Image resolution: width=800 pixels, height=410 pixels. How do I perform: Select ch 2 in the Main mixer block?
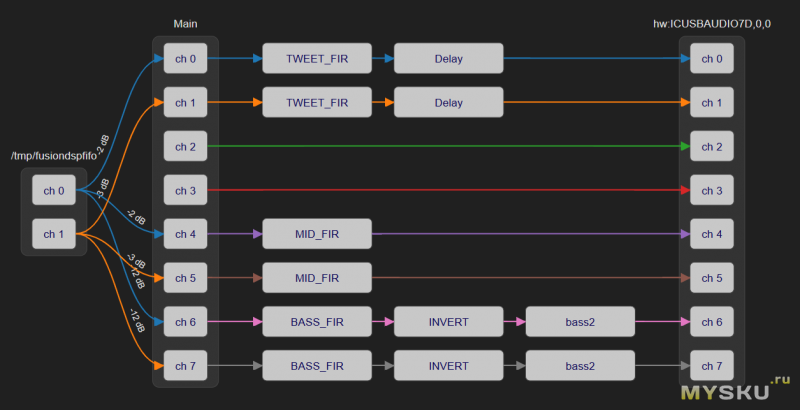tap(185, 147)
